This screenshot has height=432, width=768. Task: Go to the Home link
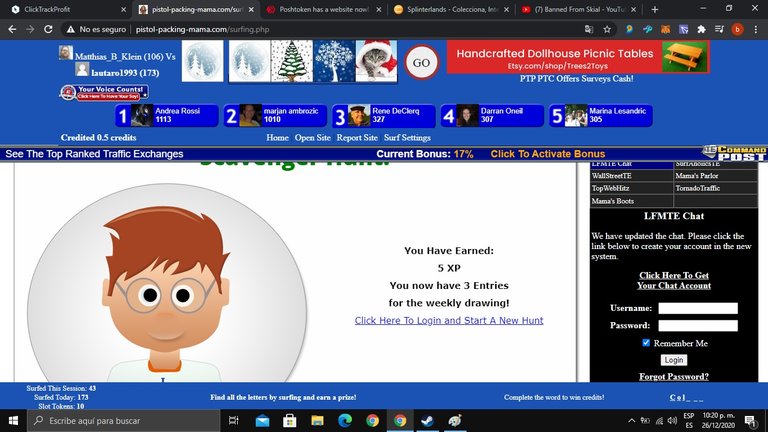[x=277, y=138]
